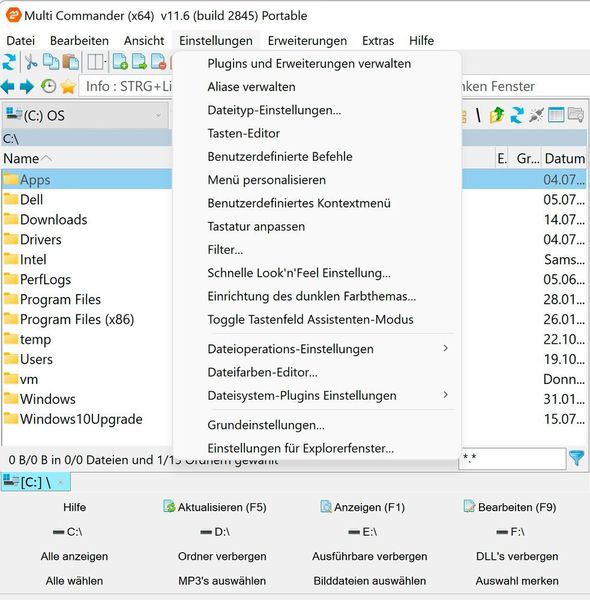Screen dimensions: 590x600
Task: Open the Datei menu
Action: [20, 41]
